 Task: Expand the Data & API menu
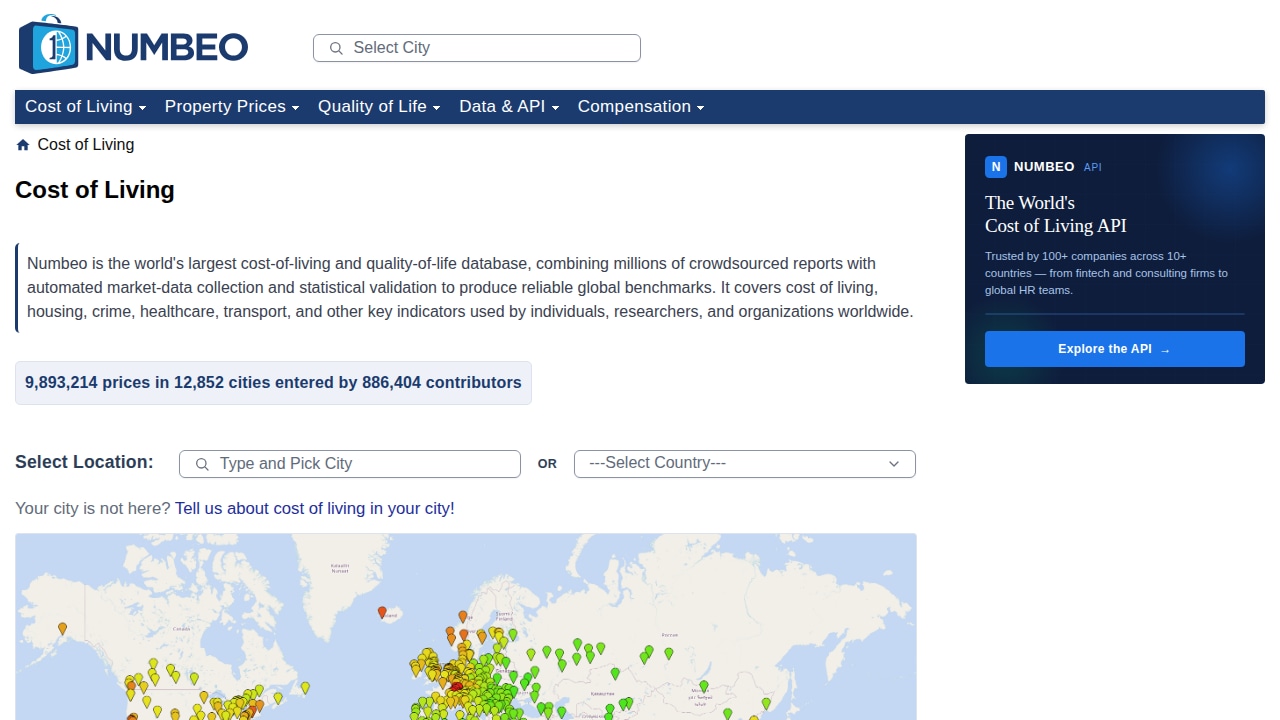[509, 107]
